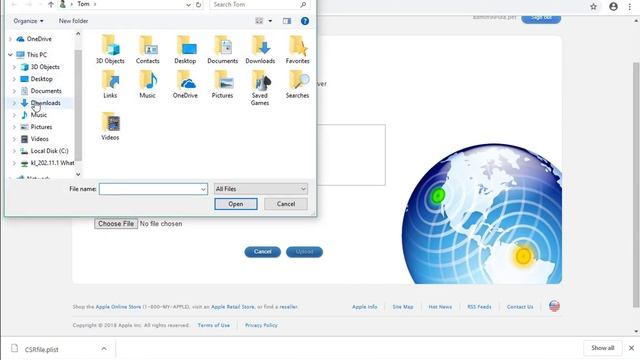Refresh the Tom folder location
This screenshot has height=360, width=640.
198,4
